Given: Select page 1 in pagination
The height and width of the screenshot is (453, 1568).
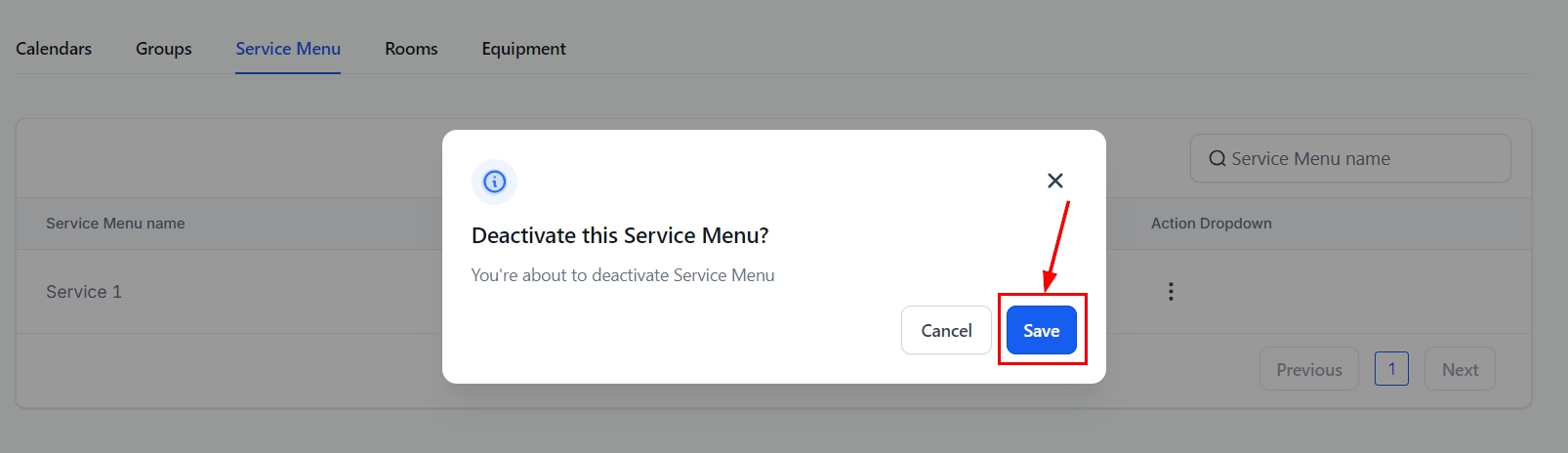Looking at the screenshot, I should (x=1391, y=369).
